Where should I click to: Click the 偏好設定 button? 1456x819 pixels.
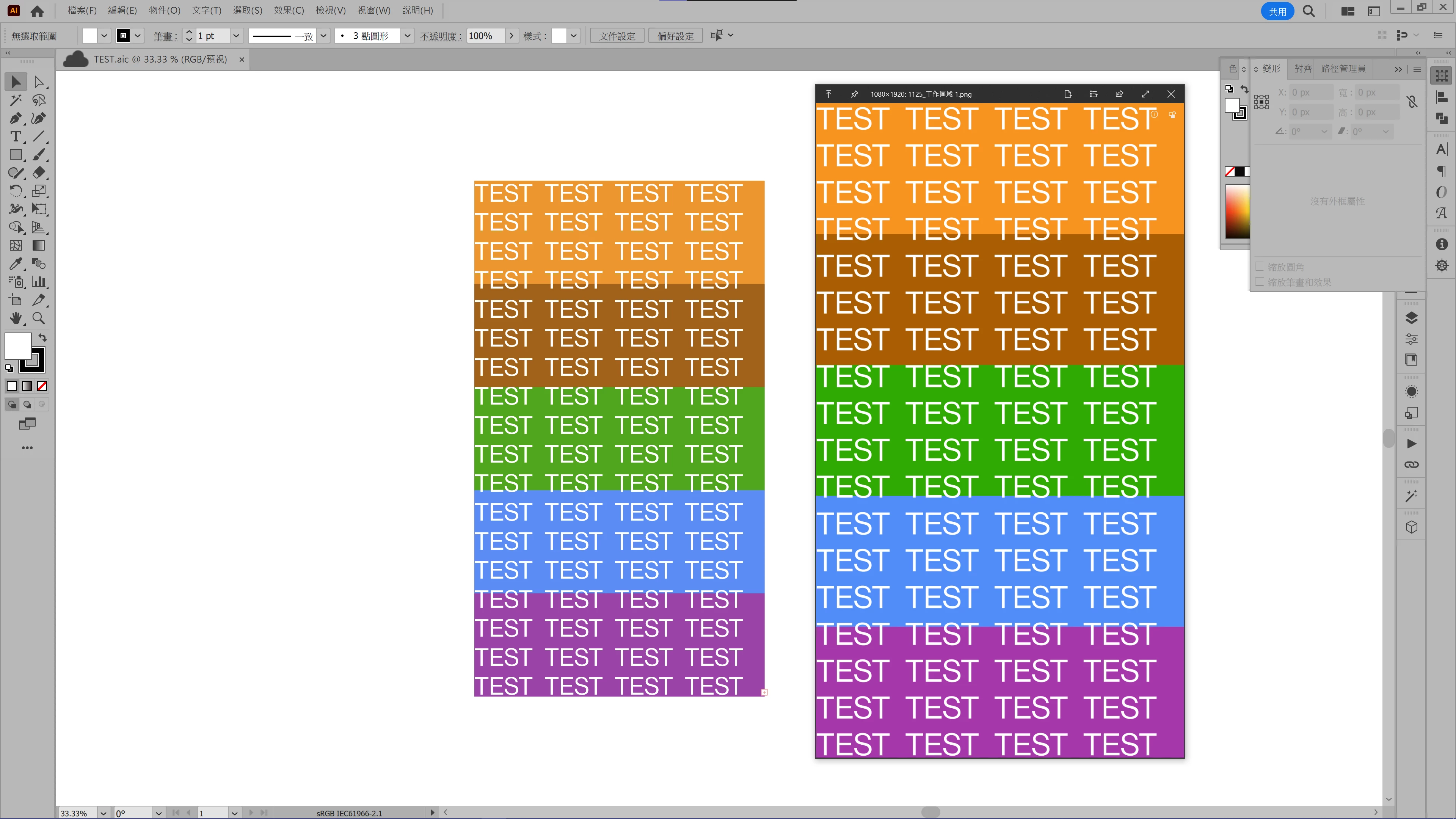click(x=675, y=36)
